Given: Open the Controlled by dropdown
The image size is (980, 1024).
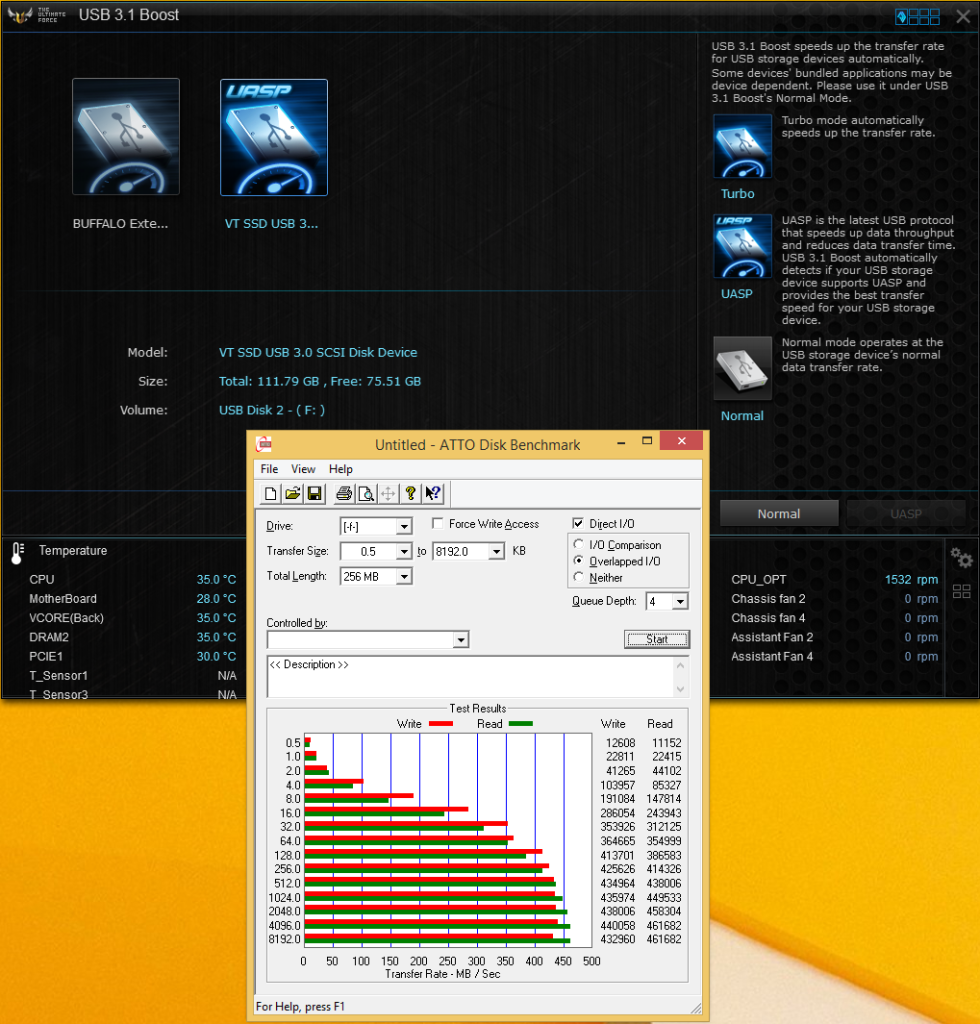Looking at the screenshot, I should click(x=461, y=639).
